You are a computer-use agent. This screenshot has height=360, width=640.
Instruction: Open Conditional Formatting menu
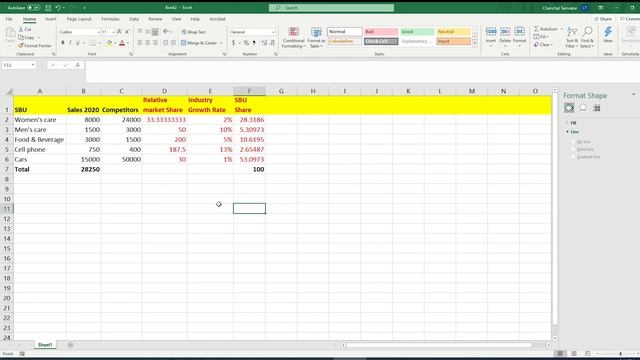tap(293, 38)
